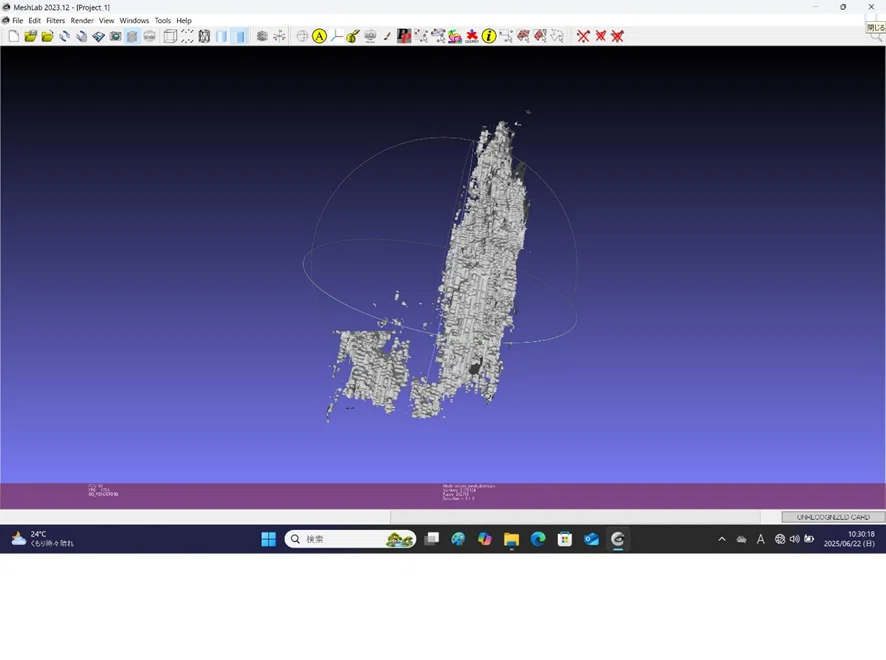Select vertices in rectangular region tool
The height and width of the screenshot is (660, 886).
pos(506,36)
